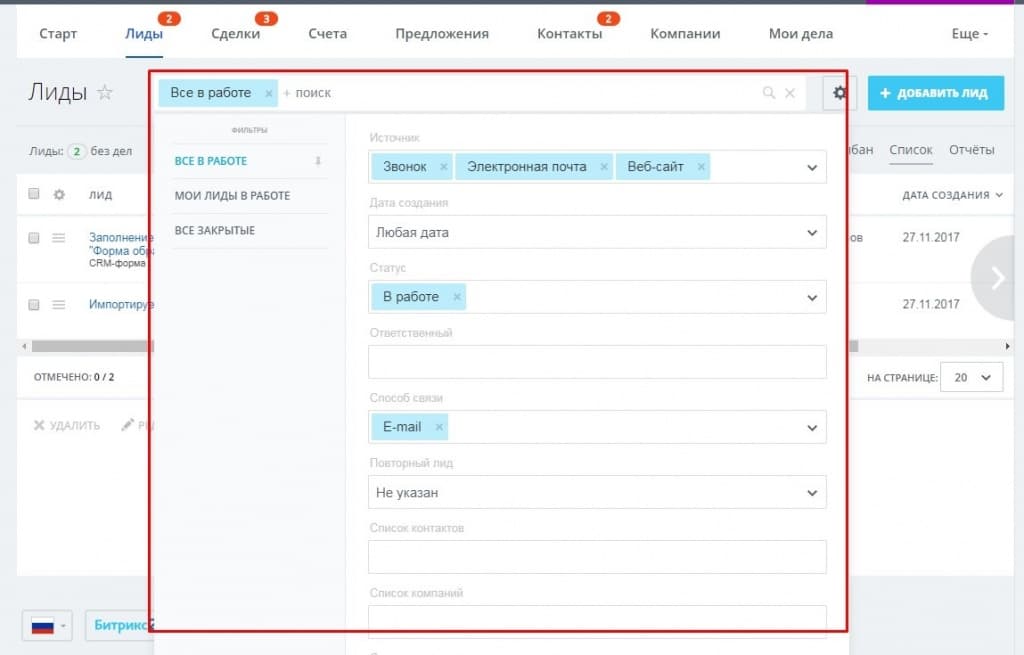This screenshot has height=655, width=1024.
Task: Star the Лиды page as favorite
Action: tap(105, 93)
